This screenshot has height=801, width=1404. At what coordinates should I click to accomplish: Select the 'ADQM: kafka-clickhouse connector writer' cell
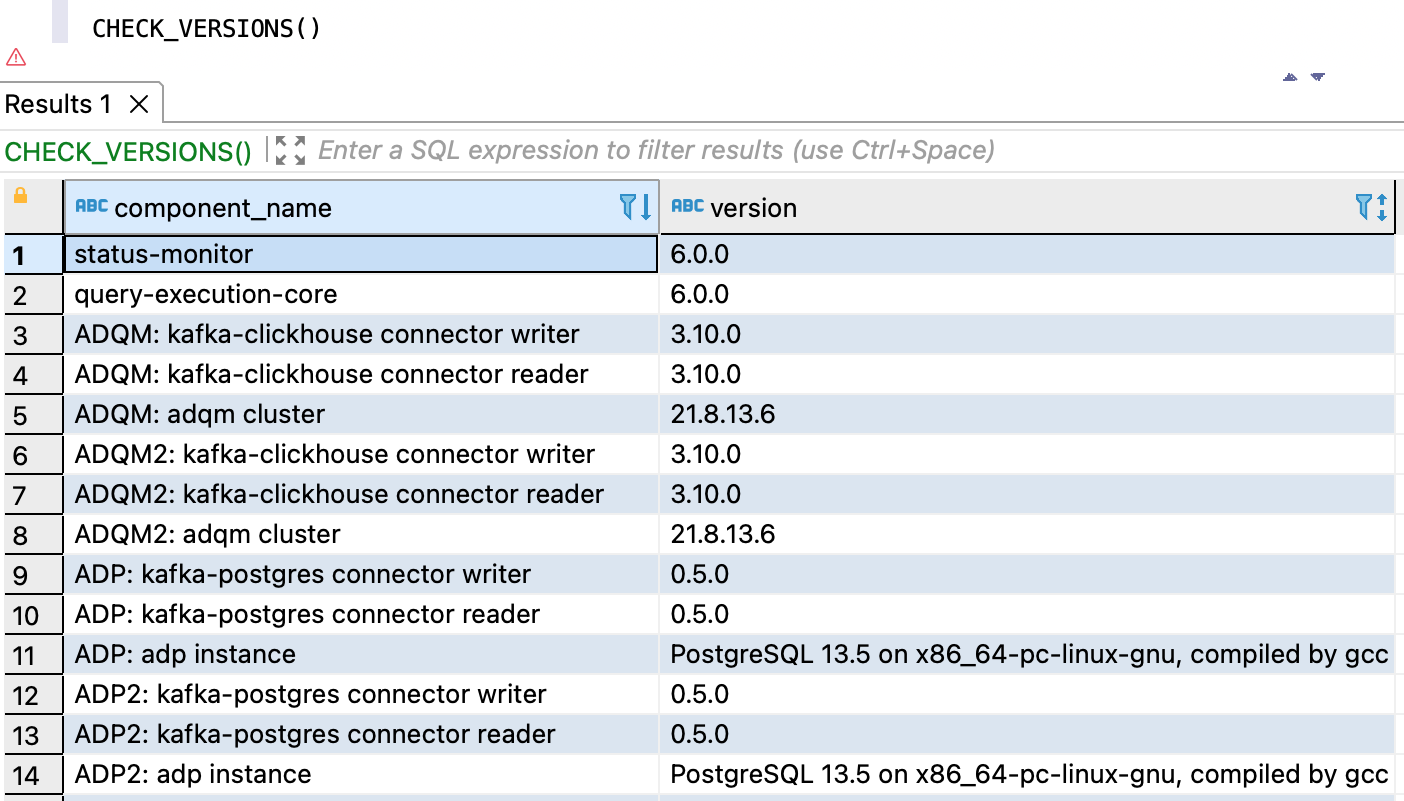coord(361,334)
